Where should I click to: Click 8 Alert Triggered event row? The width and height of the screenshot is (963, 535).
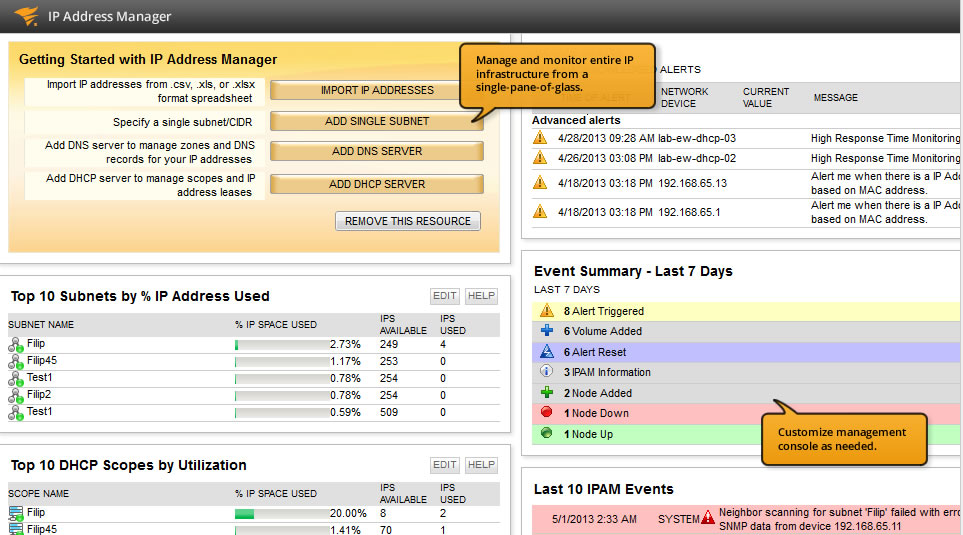coord(746,311)
